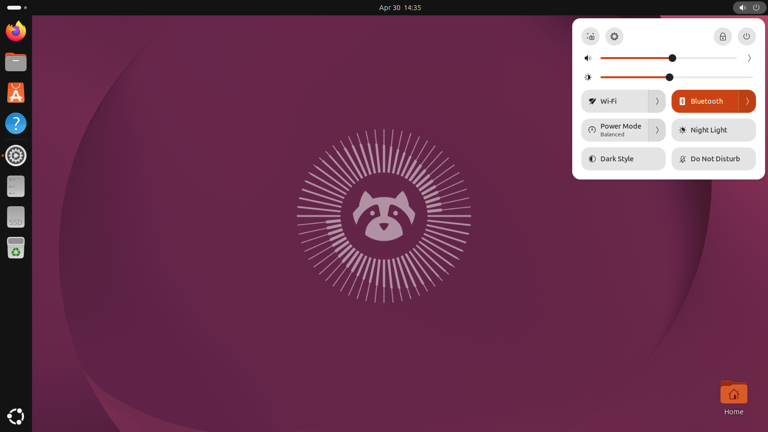Open power off menu in quick settings
The height and width of the screenshot is (432, 768).
tap(746, 37)
